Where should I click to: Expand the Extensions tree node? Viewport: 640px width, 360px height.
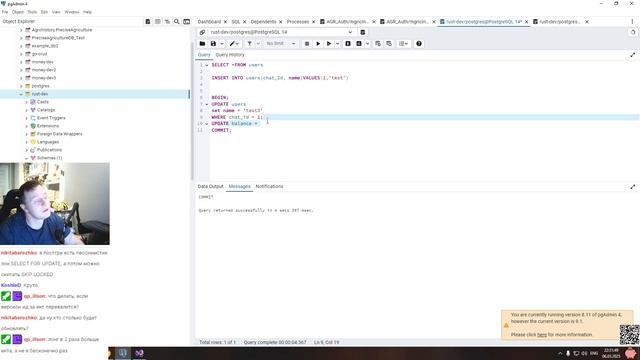point(27,126)
